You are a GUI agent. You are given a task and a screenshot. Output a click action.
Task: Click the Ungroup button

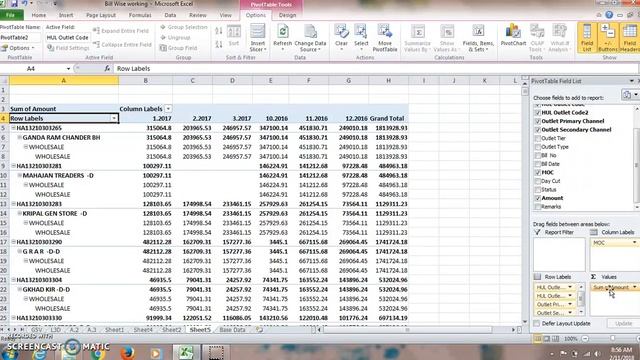coord(176,38)
